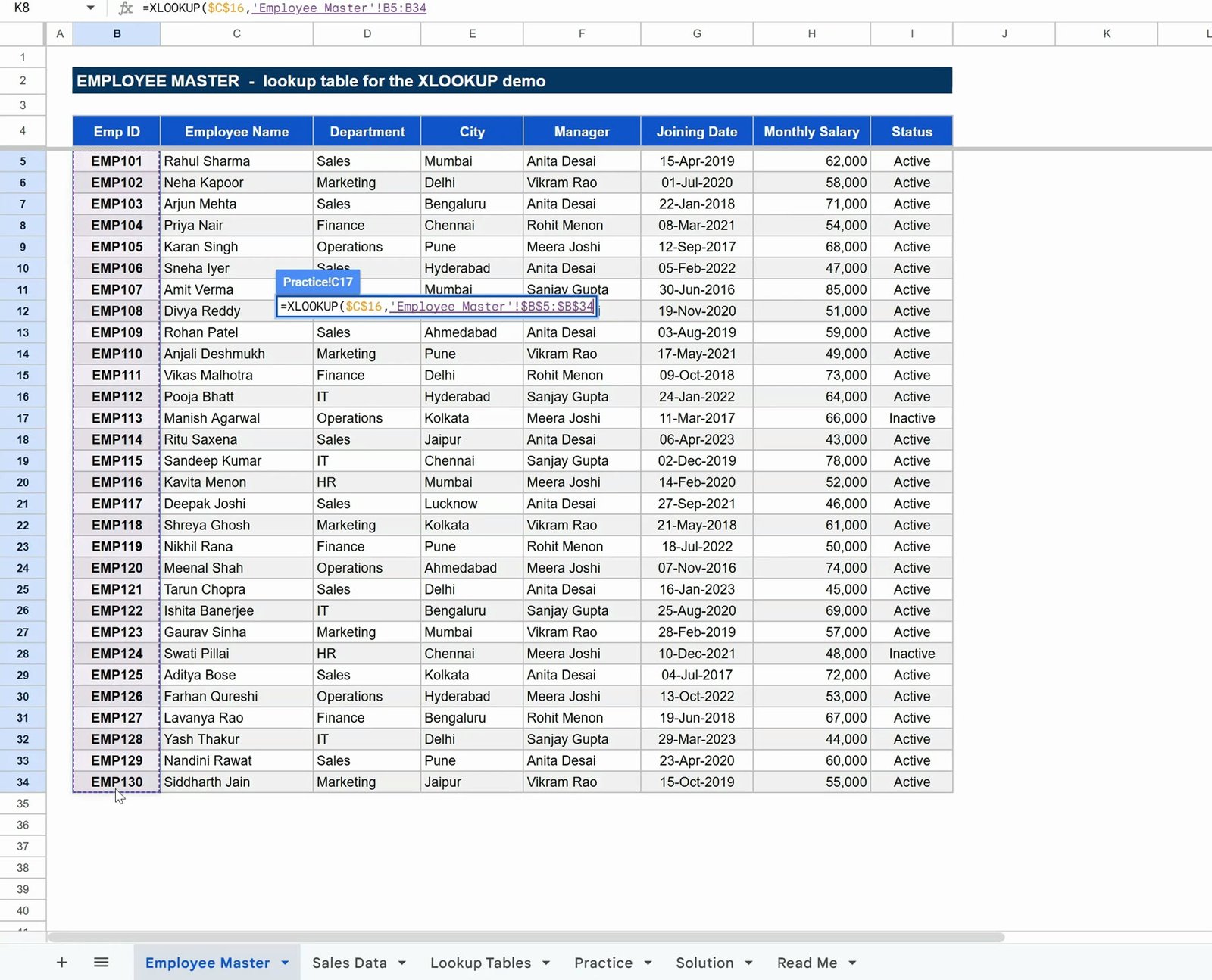Select row 28 header
This screenshot has width=1212, height=980.
click(23, 654)
